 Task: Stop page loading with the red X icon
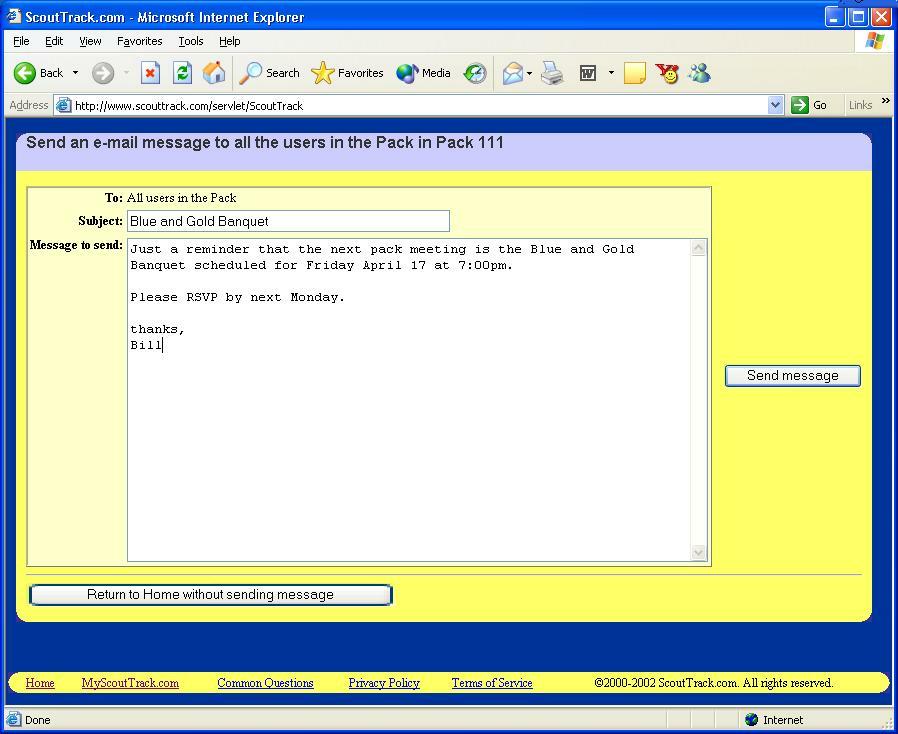150,73
